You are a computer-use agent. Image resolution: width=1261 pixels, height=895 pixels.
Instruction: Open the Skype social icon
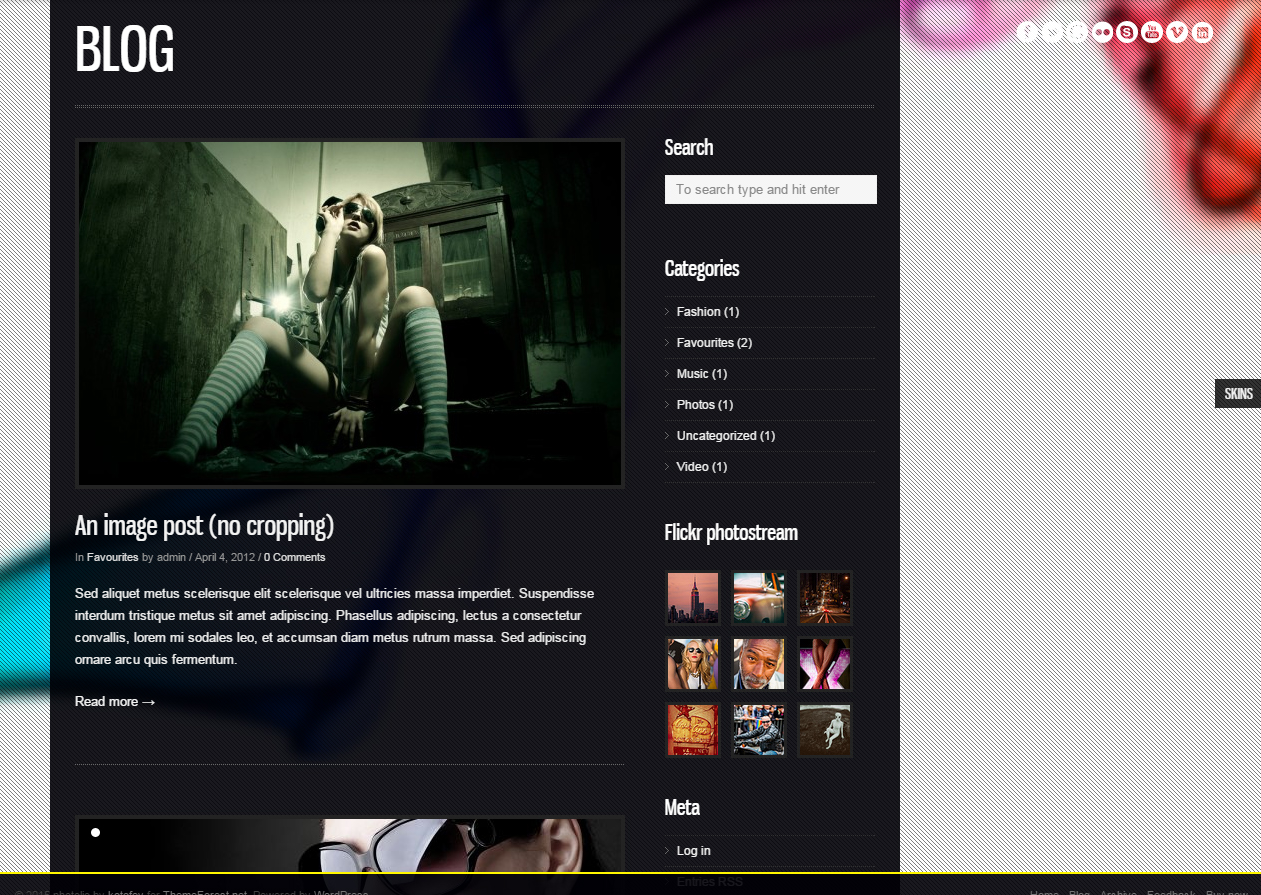point(1127,32)
